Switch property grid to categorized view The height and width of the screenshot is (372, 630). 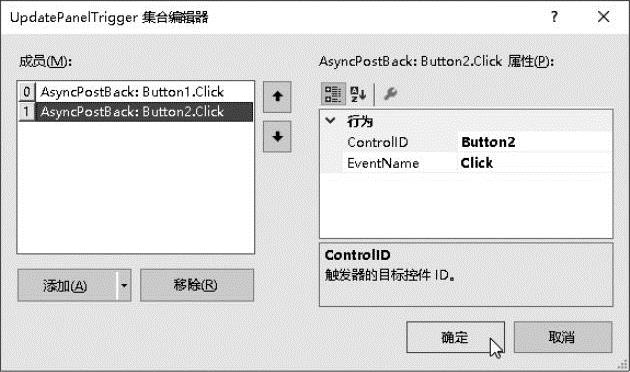(x=333, y=94)
